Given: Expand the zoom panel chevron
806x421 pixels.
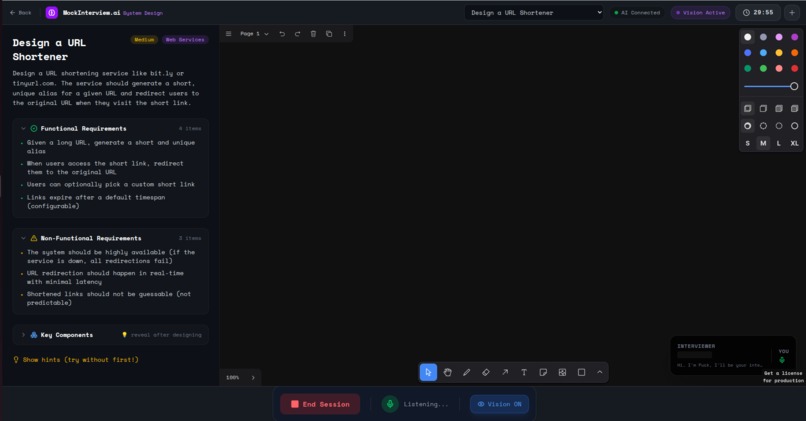Looking at the screenshot, I should pyautogui.click(x=253, y=377).
